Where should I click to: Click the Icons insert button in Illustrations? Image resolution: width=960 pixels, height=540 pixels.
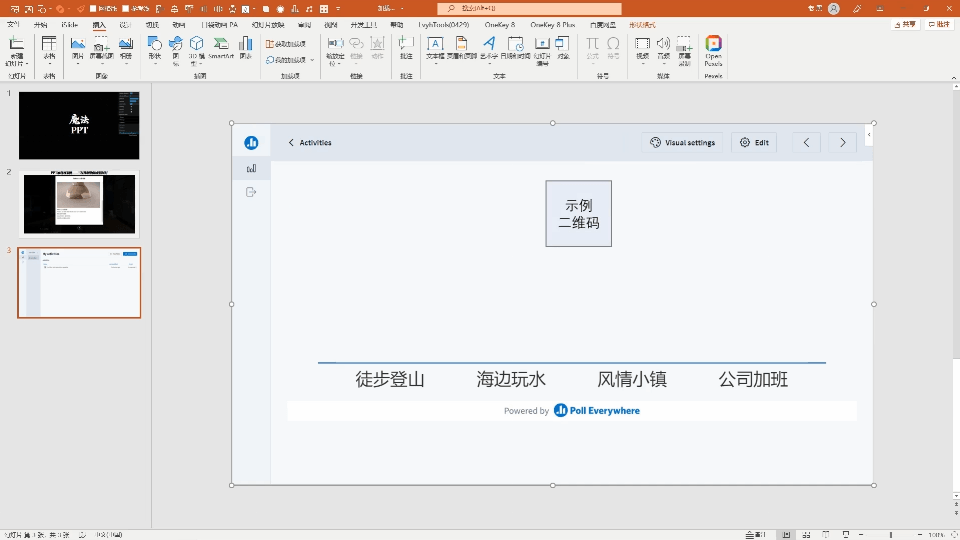[x=175, y=50]
